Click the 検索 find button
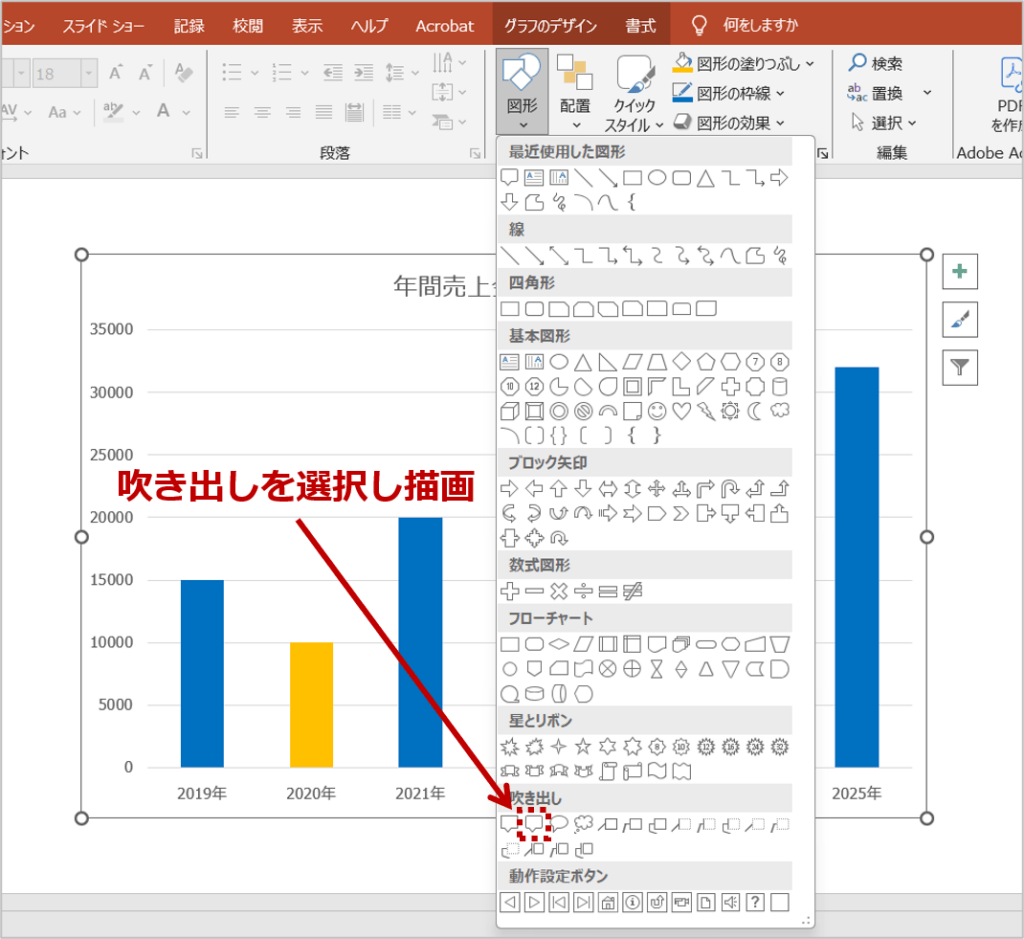Screen dimensions: 1024x939 pyautogui.click(x=875, y=63)
